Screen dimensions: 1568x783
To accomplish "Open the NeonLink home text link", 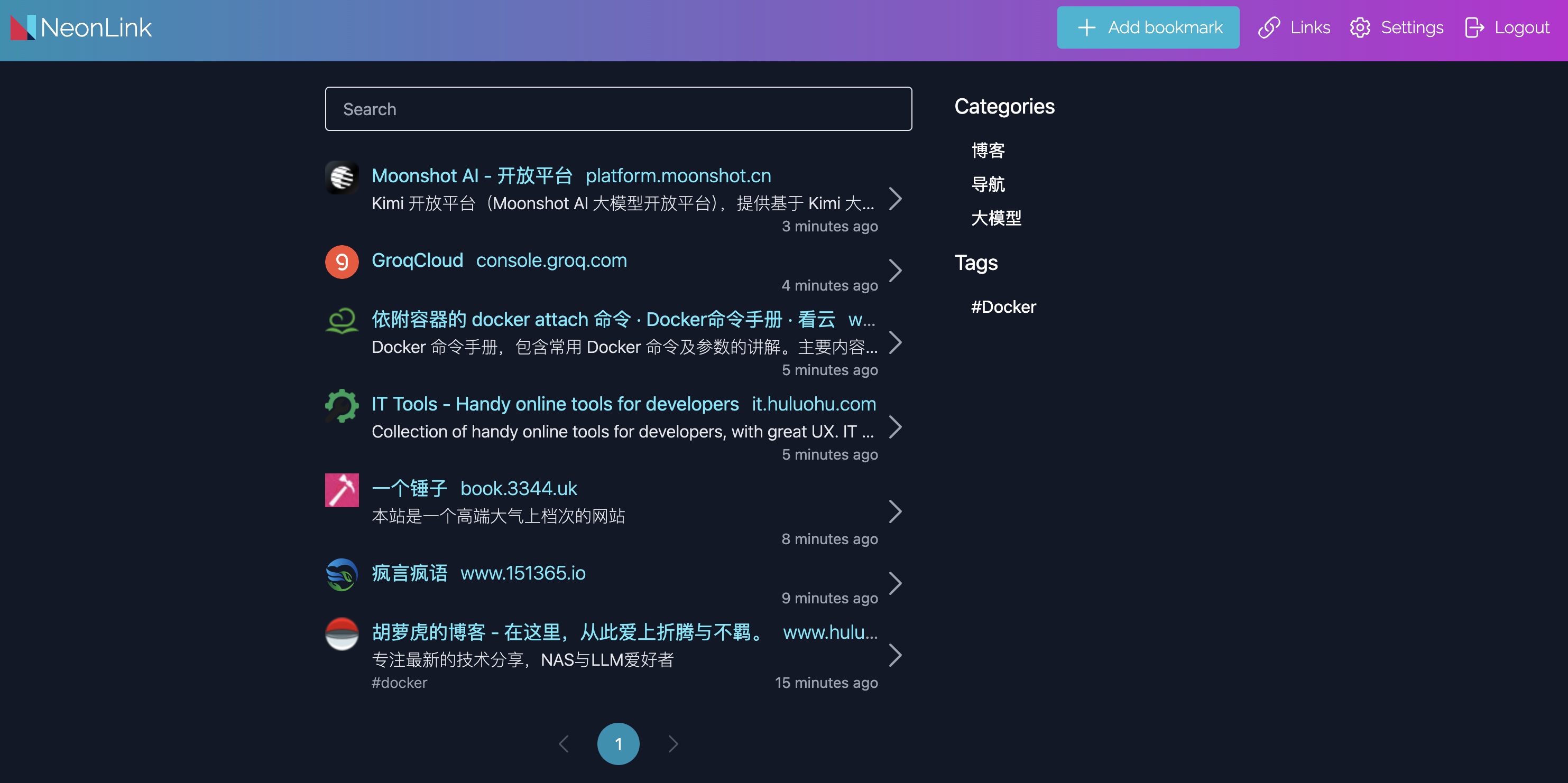I will [x=96, y=28].
